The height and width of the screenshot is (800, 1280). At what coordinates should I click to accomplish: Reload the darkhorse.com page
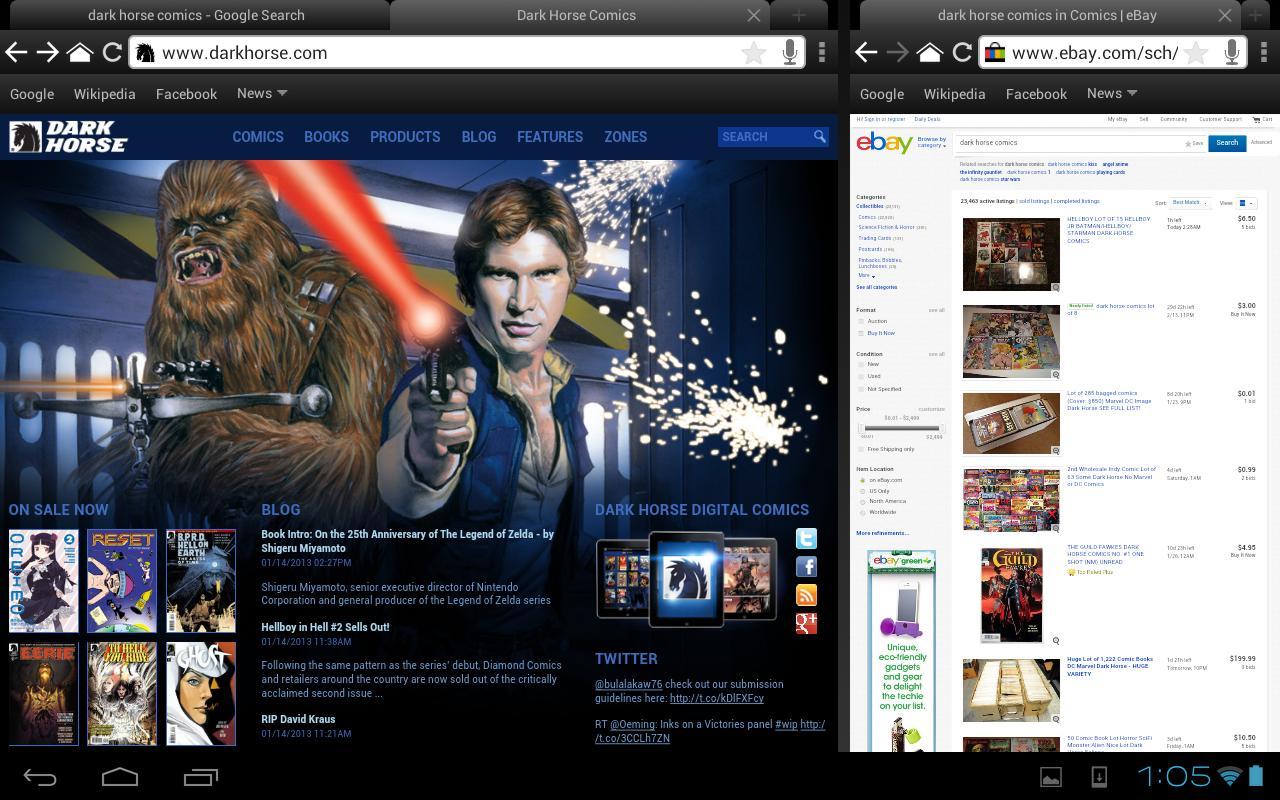(112, 53)
